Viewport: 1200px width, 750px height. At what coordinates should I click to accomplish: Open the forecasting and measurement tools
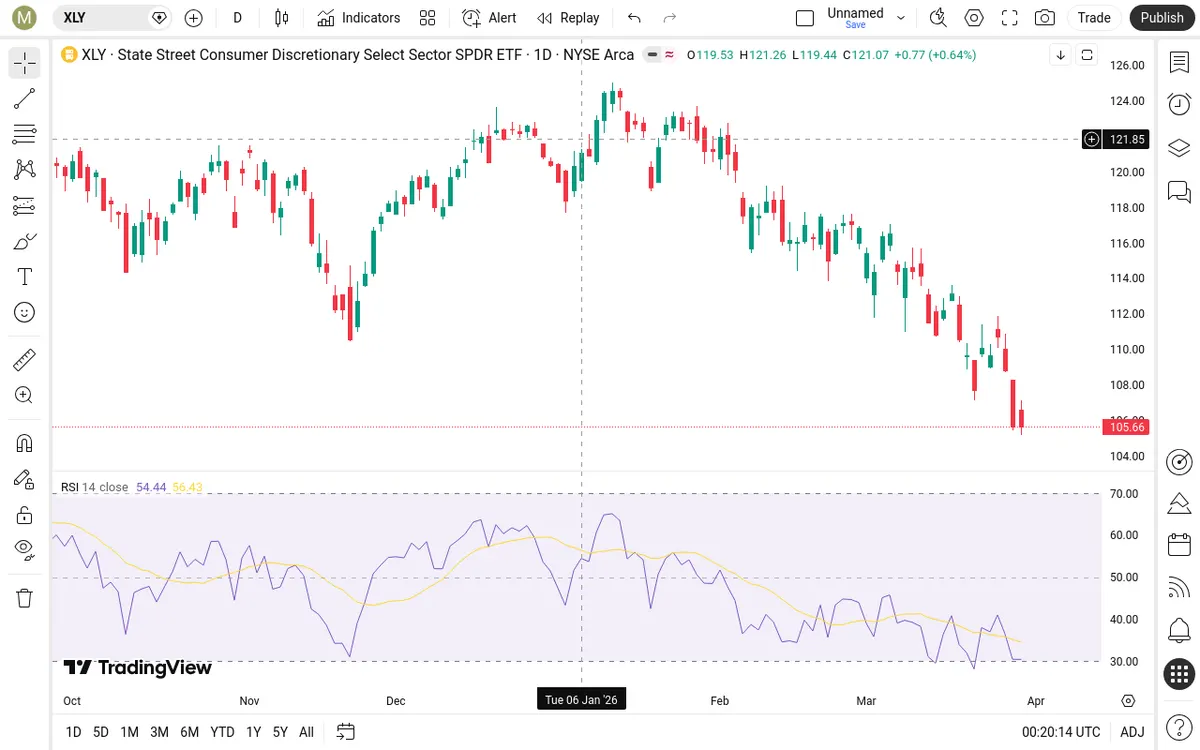(x=25, y=206)
